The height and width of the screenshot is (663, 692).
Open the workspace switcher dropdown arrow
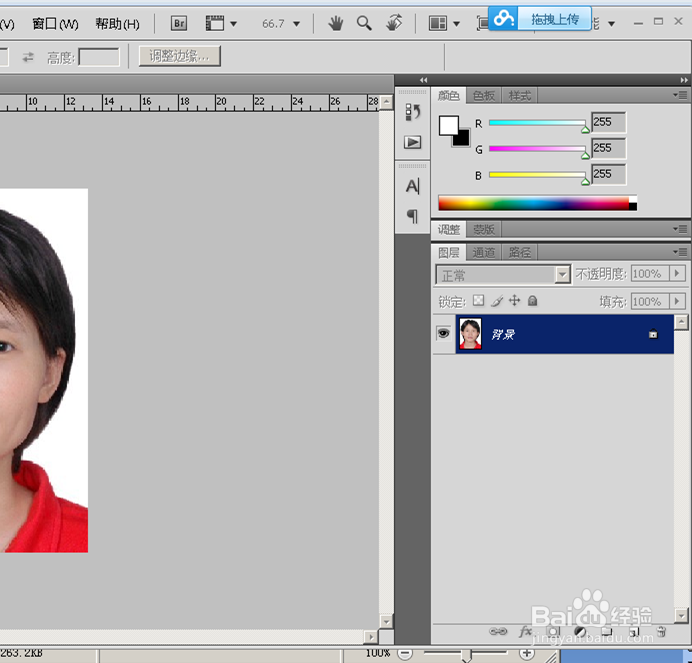611,24
